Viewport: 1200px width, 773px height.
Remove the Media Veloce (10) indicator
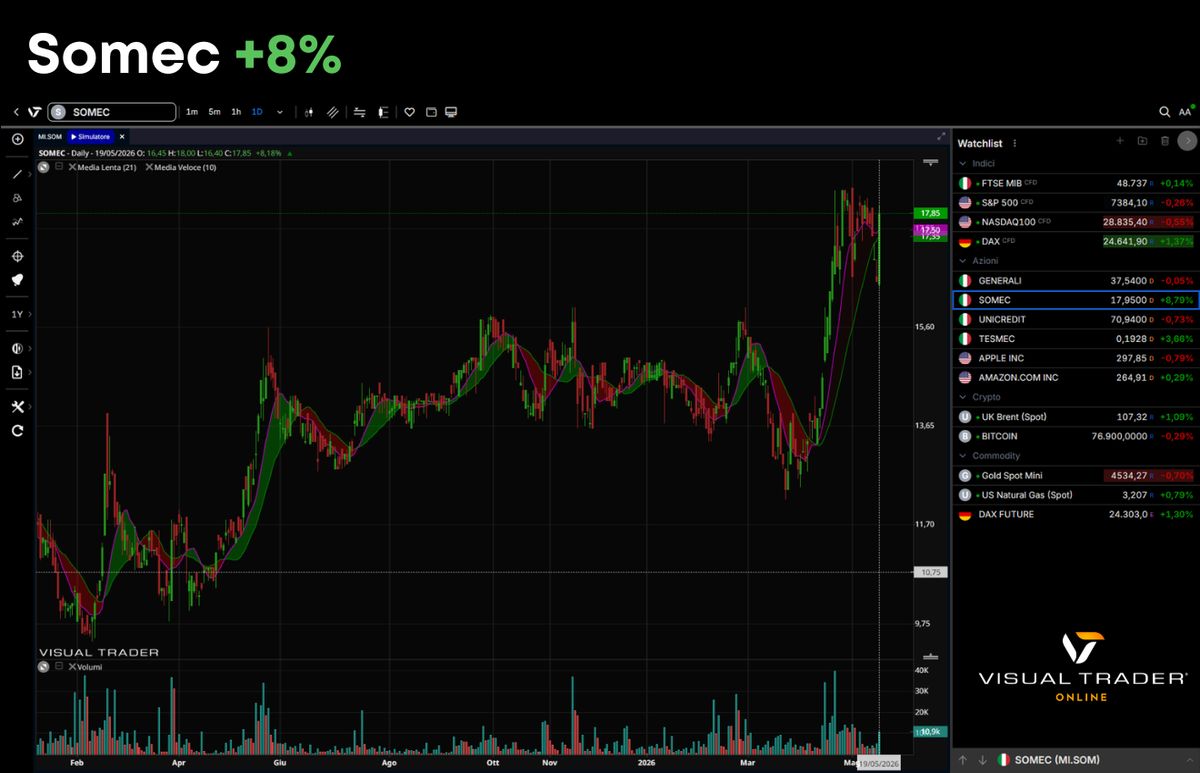pos(149,167)
